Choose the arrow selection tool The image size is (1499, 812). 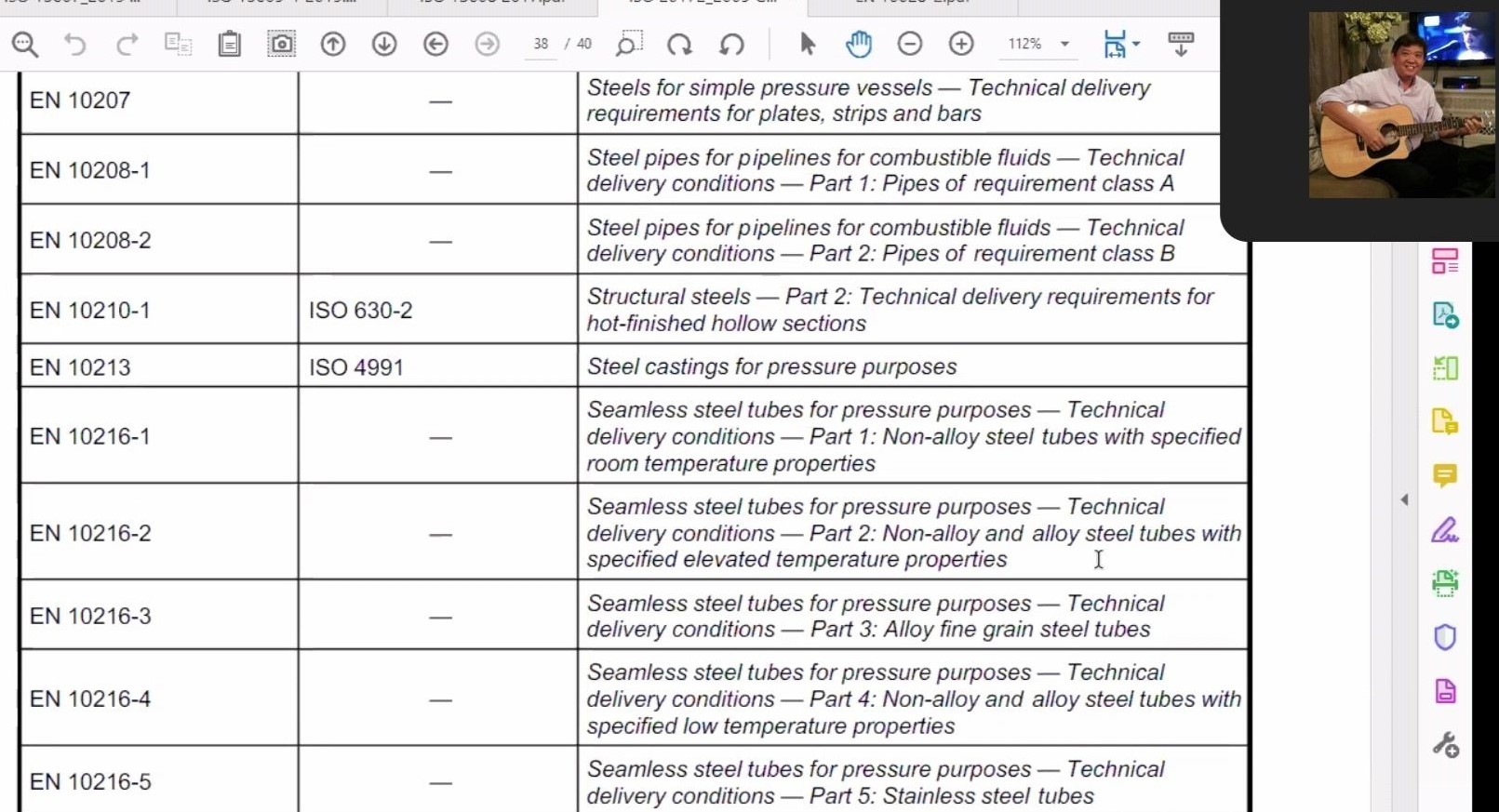click(x=807, y=44)
